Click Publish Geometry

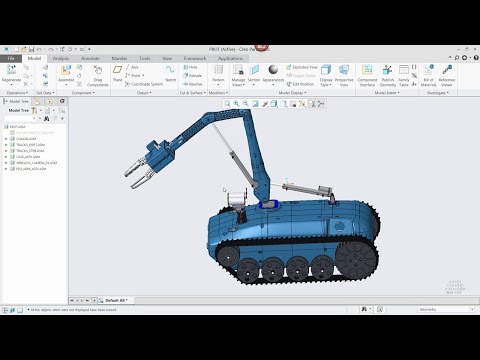click(x=388, y=76)
